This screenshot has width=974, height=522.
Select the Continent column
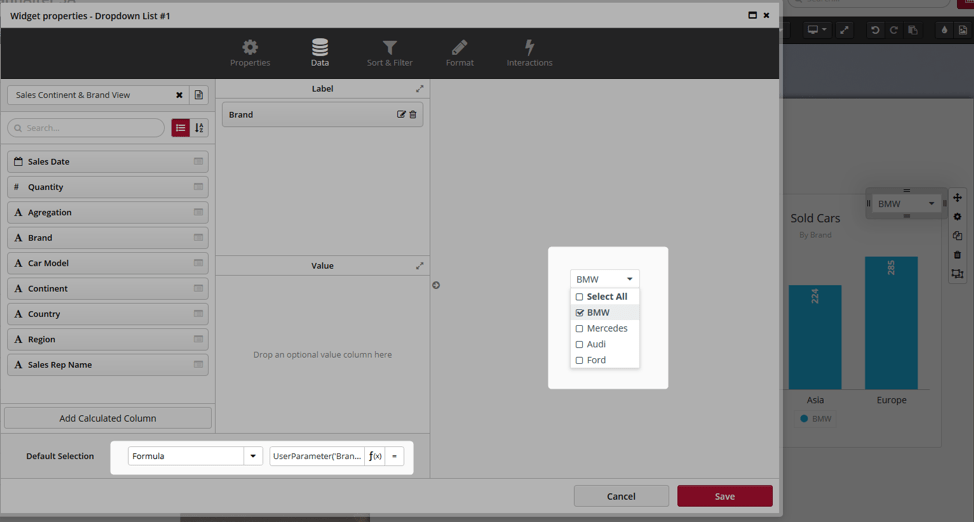click(x=107, y=289)
